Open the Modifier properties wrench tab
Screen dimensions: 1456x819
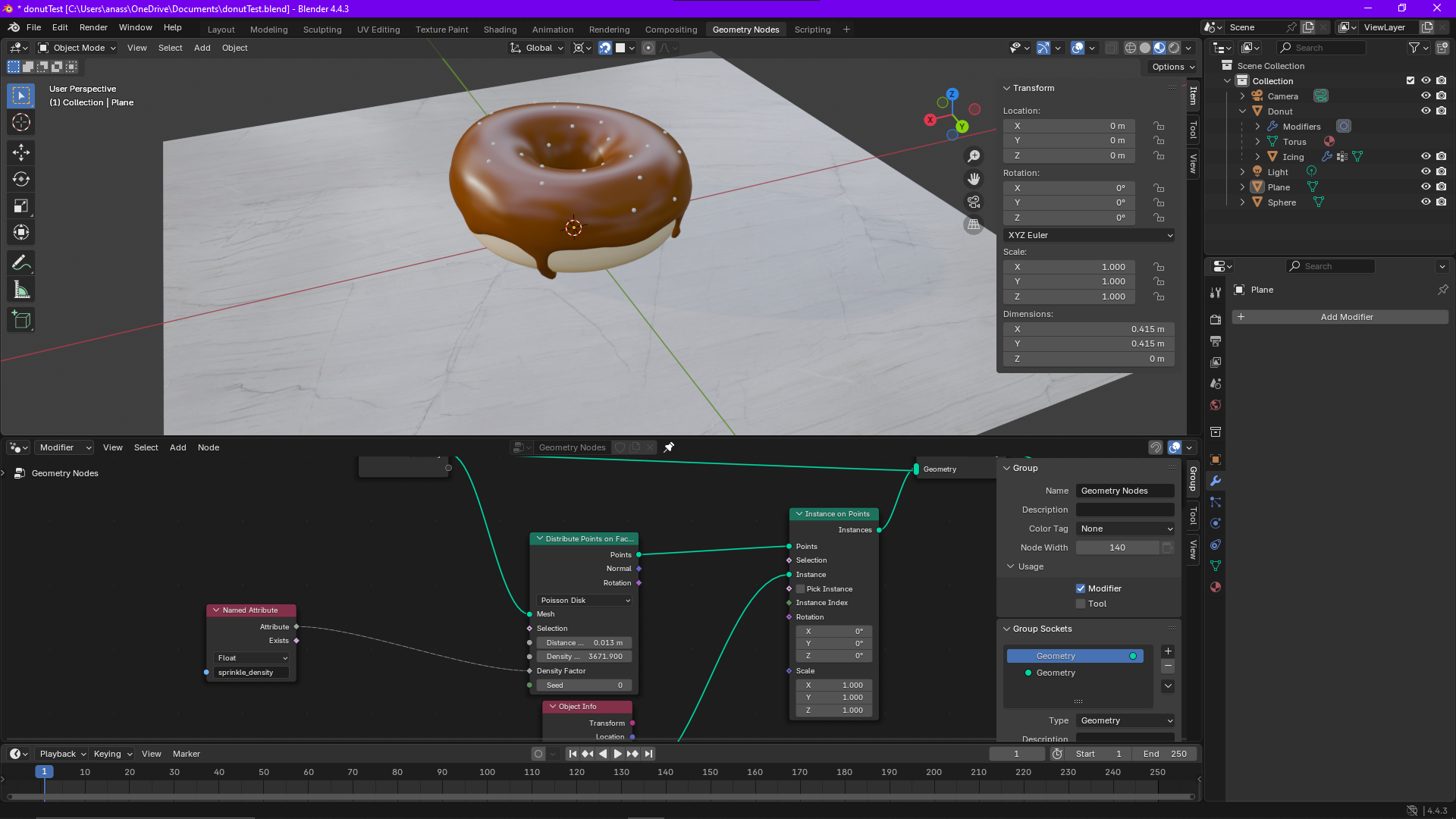[x=1216, y=481]
